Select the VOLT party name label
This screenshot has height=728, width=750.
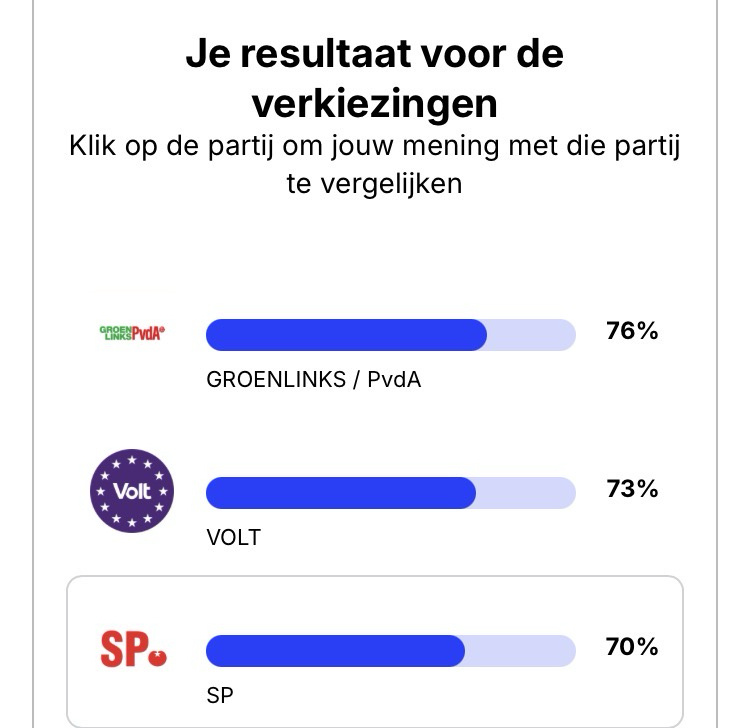[233, 538]
